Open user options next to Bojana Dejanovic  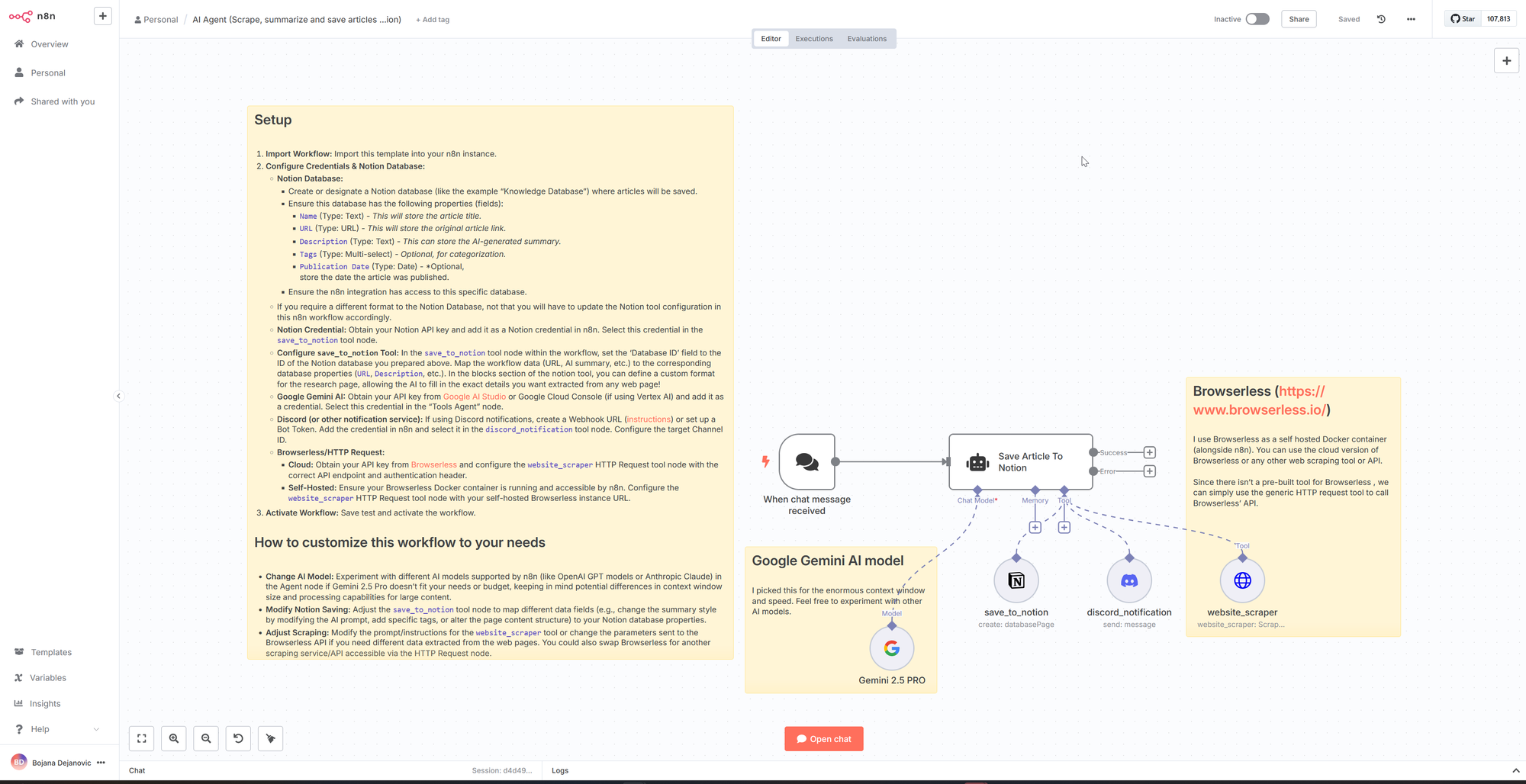click(x=101, y=763)
